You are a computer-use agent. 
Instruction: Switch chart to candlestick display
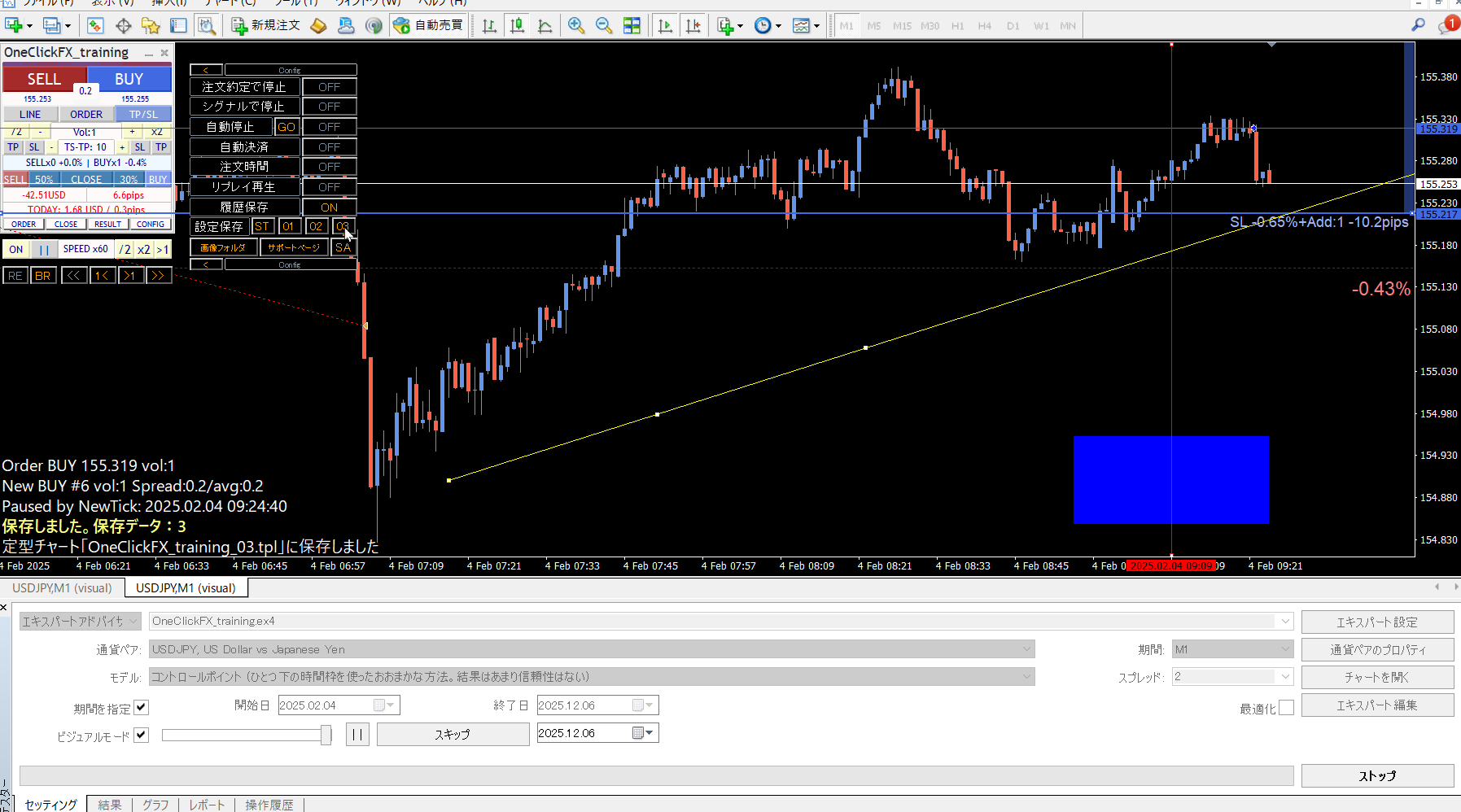tap(517, 25)
